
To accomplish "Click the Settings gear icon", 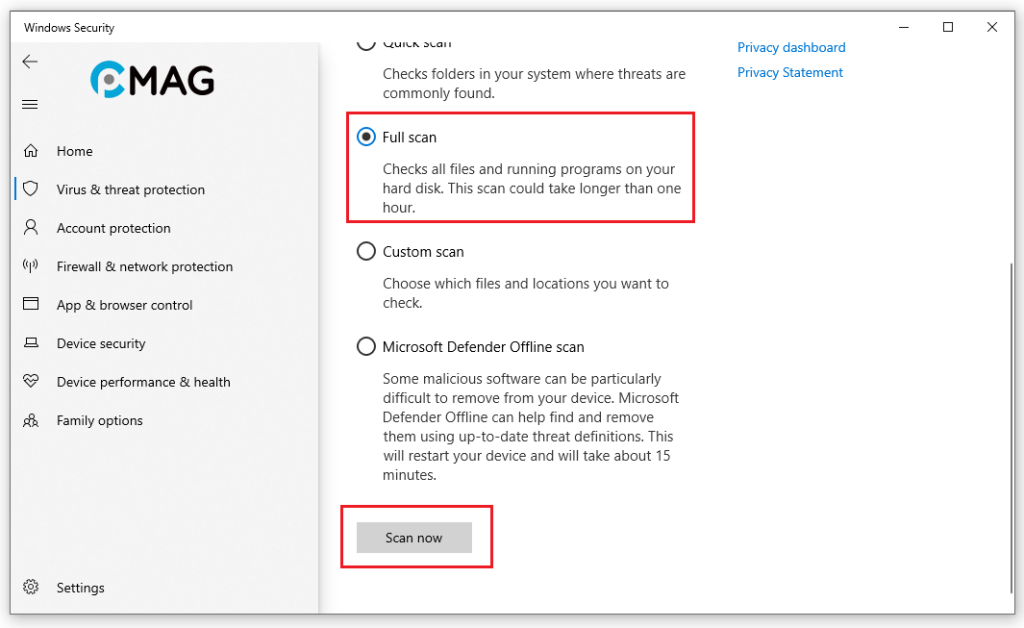I will click(x=31, y=587).
